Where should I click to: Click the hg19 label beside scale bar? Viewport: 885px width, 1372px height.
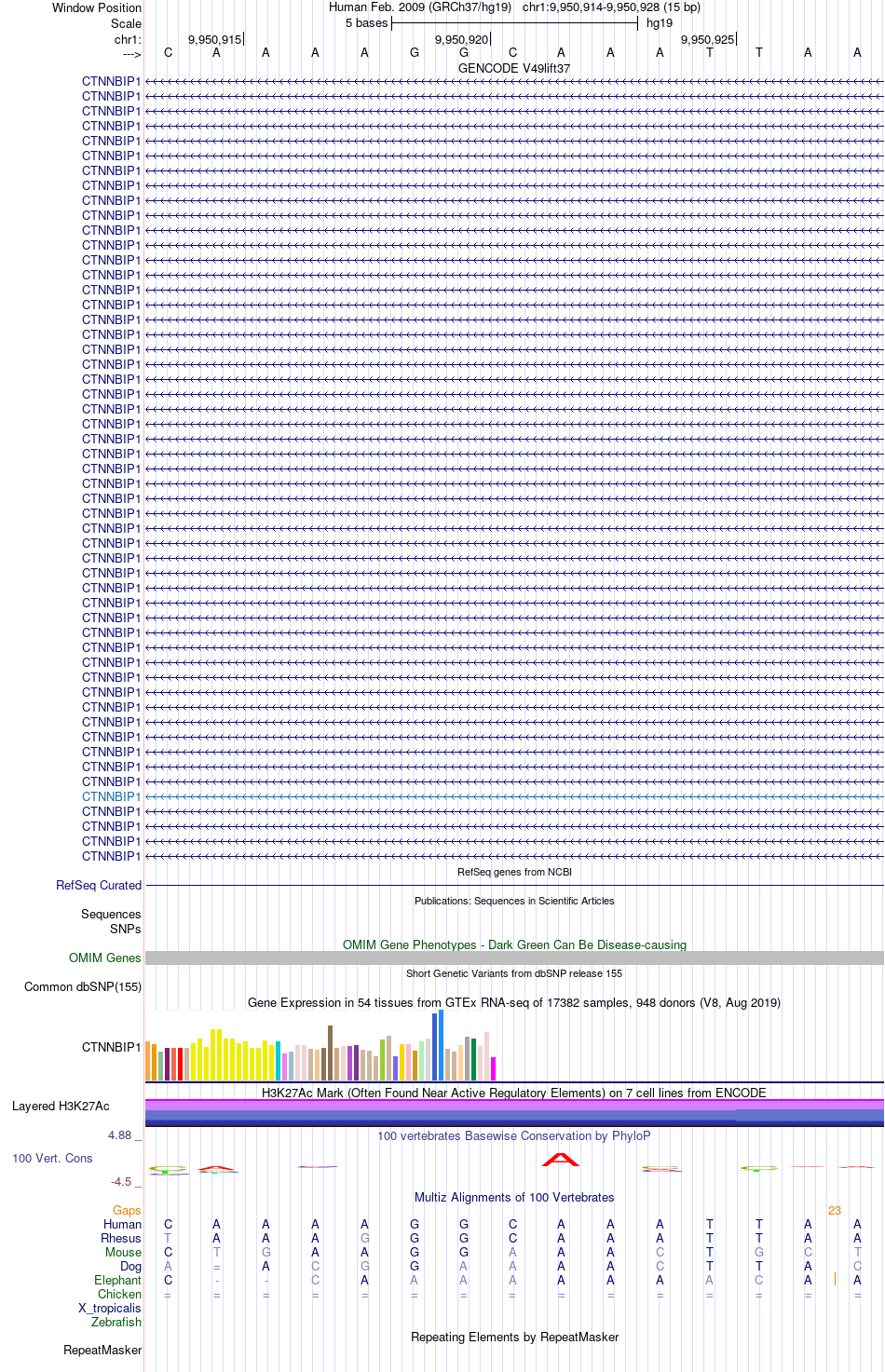click(660, 23)
